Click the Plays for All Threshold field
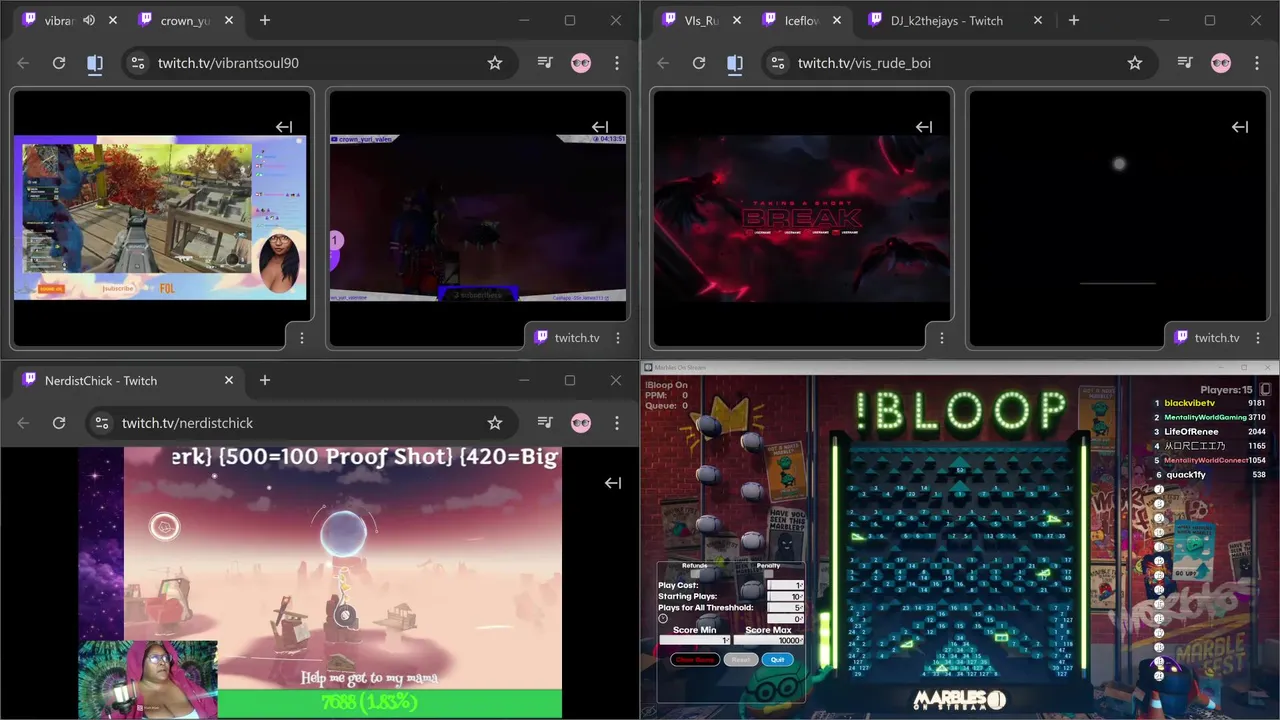The image size is (1280, 720). click(785, 608)
